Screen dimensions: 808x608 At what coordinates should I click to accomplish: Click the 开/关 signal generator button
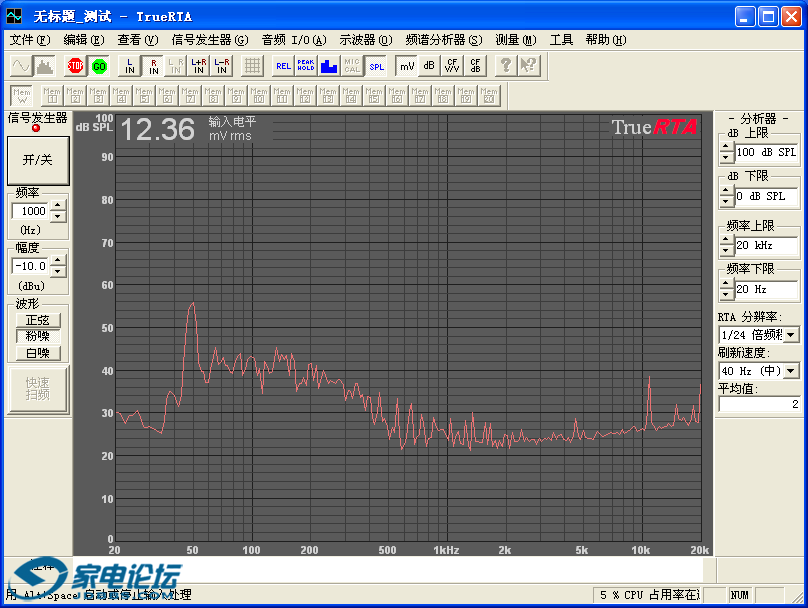pyautogui.click(x=37, y=159)
